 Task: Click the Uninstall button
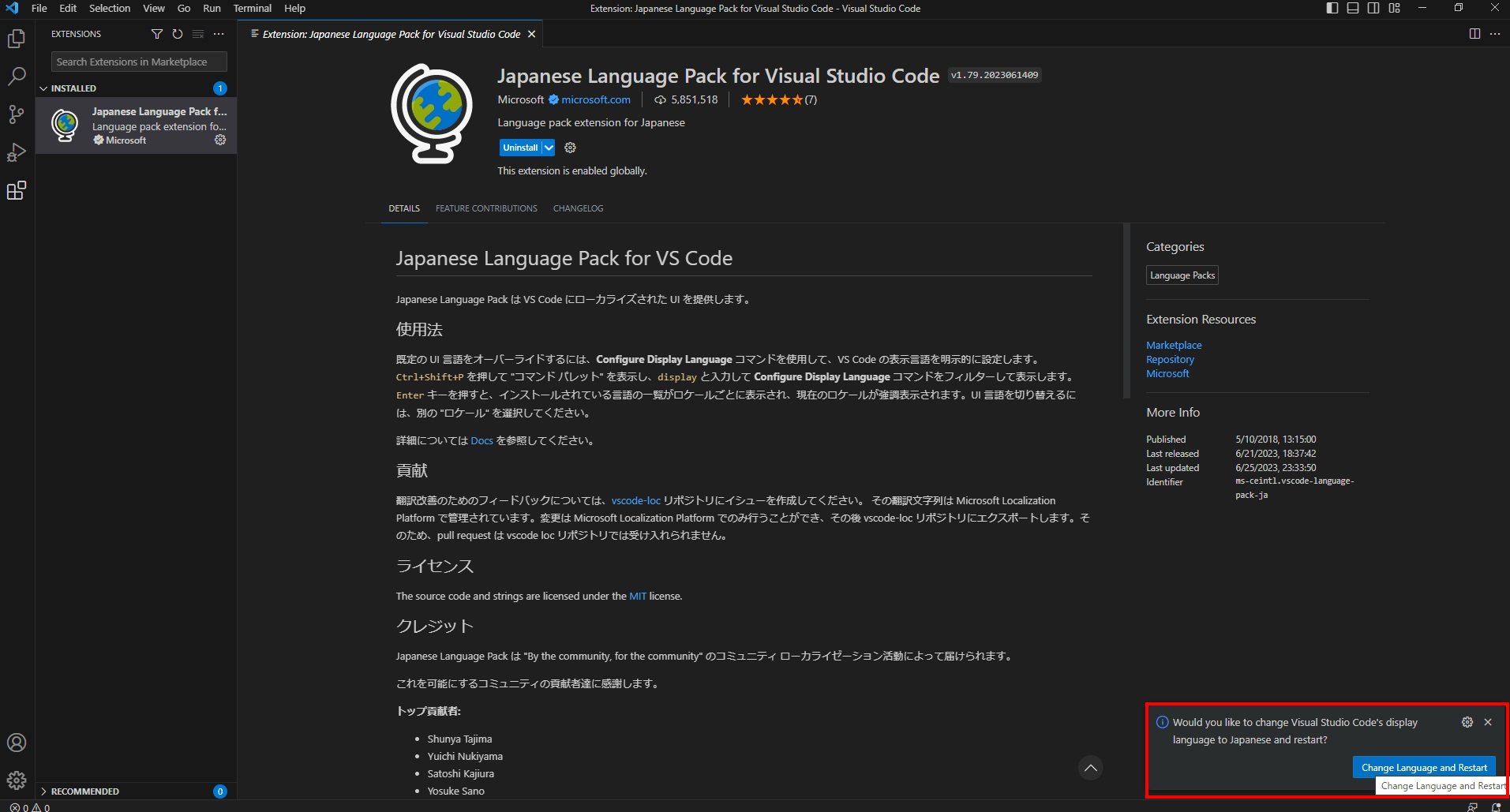click(520, 148)
